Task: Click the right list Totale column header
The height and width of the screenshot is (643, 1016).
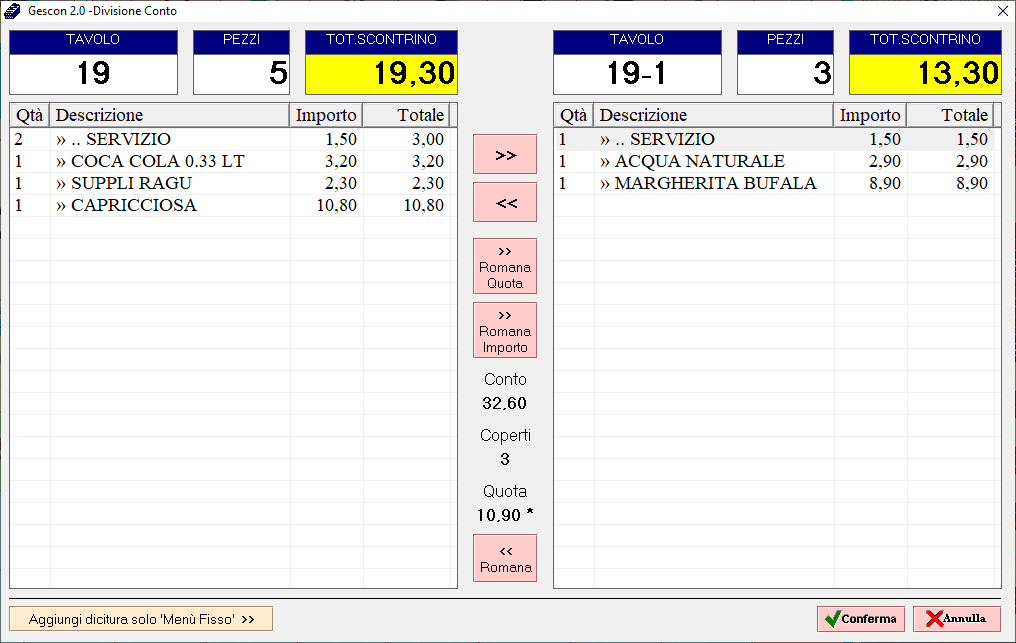Action: [950, 115]
